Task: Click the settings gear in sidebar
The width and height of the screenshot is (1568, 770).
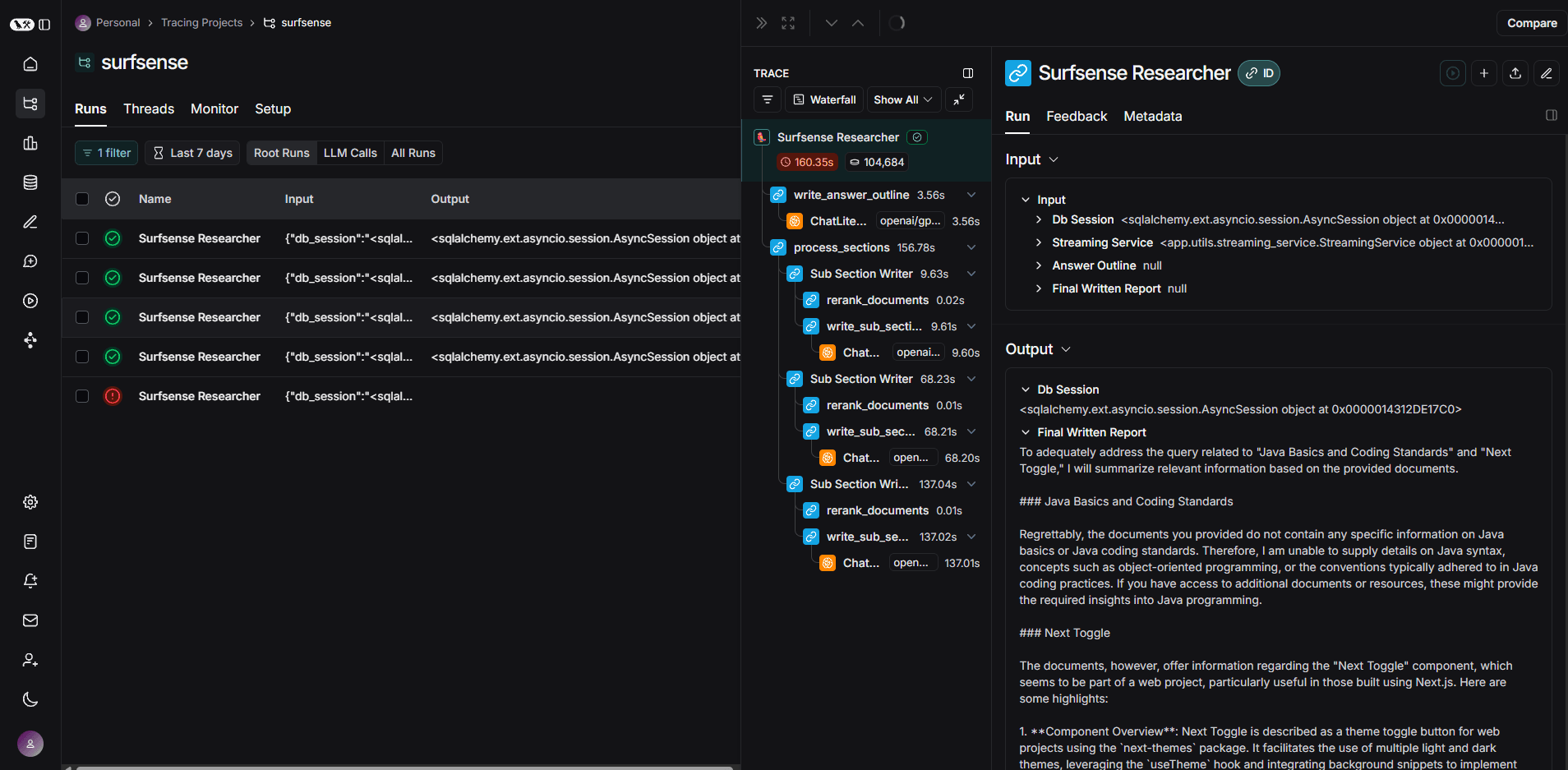Action: (x=30, y=502)
